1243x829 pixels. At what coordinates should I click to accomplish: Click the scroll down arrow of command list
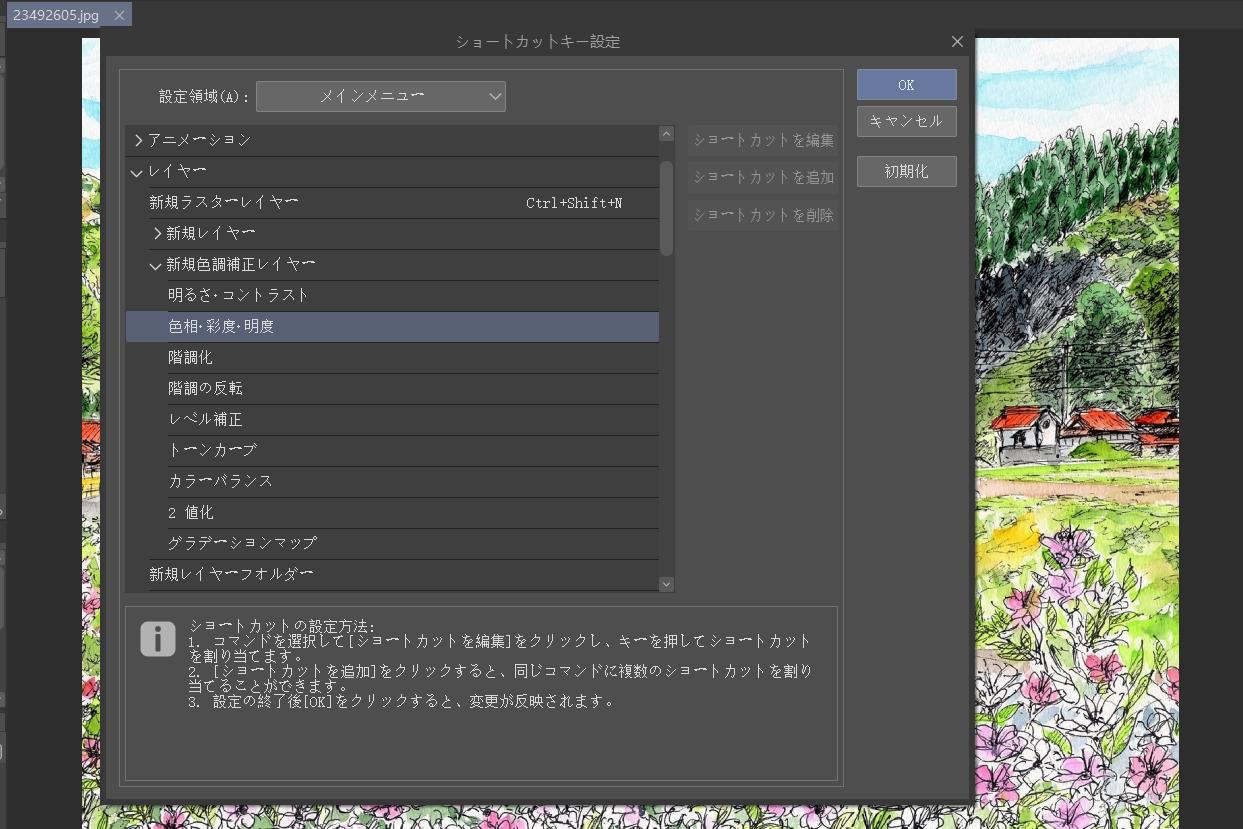click(667, 584)
